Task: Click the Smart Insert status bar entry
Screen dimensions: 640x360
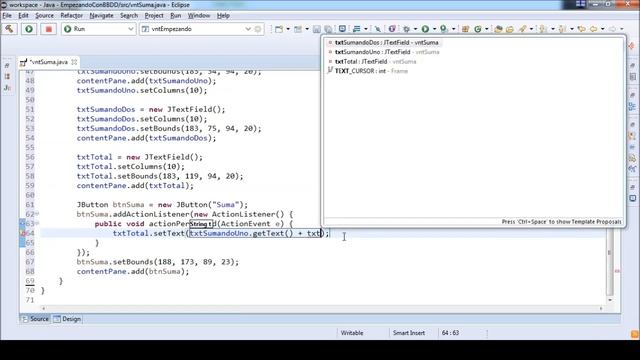Action: point(409,333)
